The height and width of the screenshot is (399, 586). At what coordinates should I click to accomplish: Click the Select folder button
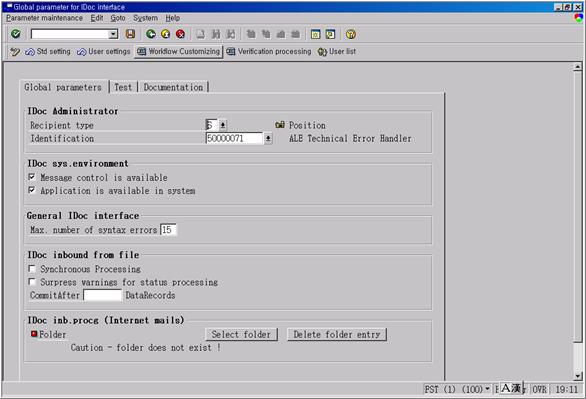241,334
